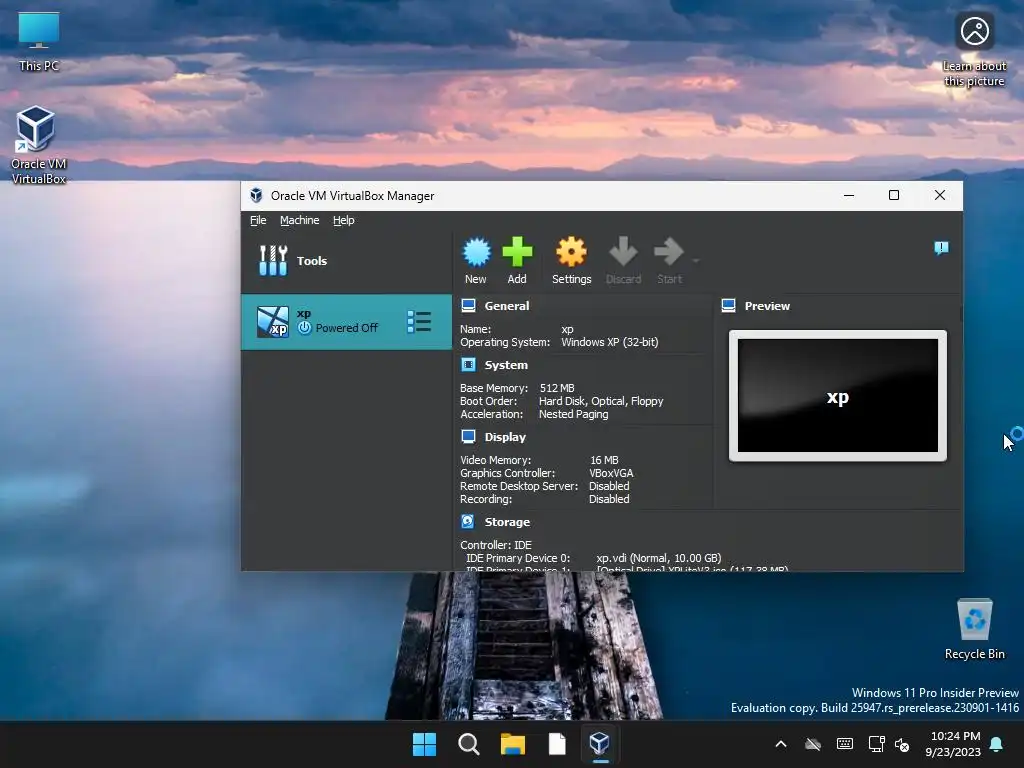
Task: Select the xp virtual machine entry
Action: point(346,321)
